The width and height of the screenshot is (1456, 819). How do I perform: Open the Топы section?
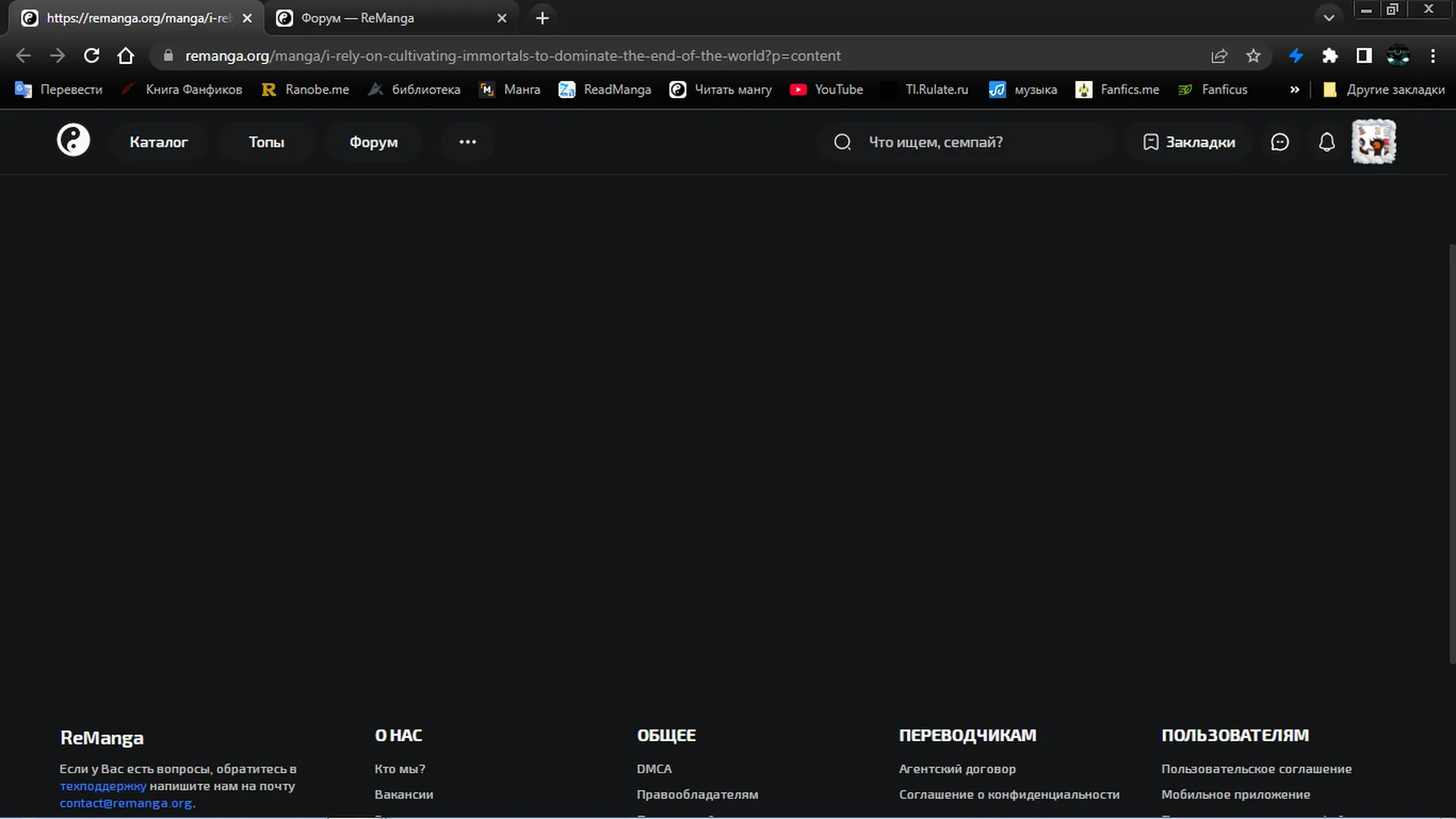pyautogui.click(x=266, y=142)
